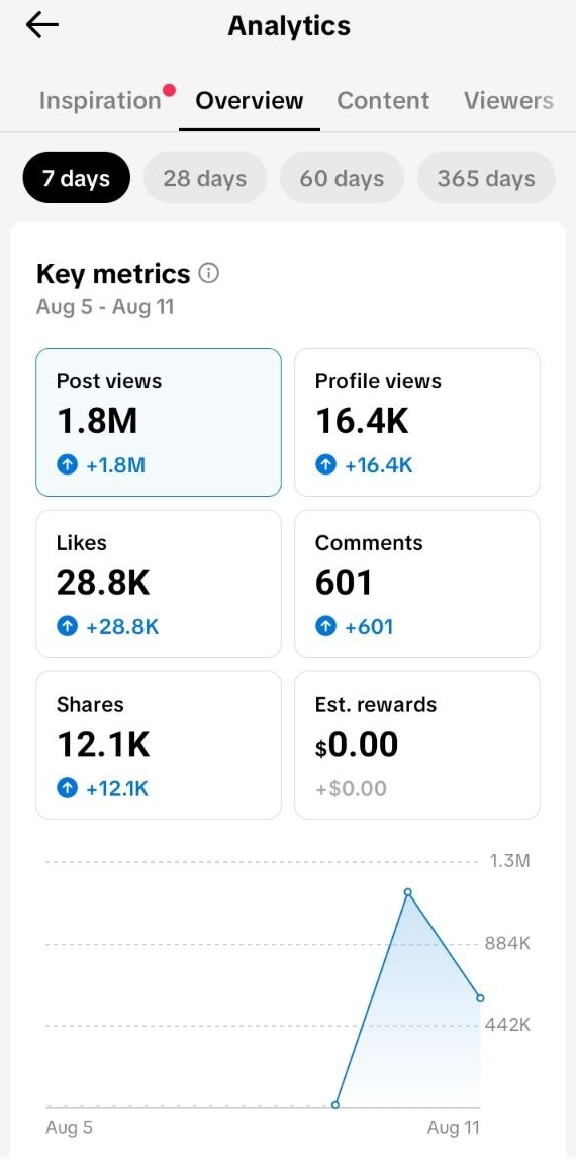The height and width of the screenshot is (1166, 576).
Task: Choose the 365 days range
Action: pos(486,178)
